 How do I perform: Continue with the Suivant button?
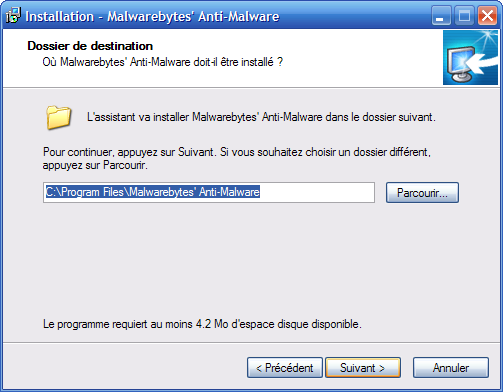[363, 368]
